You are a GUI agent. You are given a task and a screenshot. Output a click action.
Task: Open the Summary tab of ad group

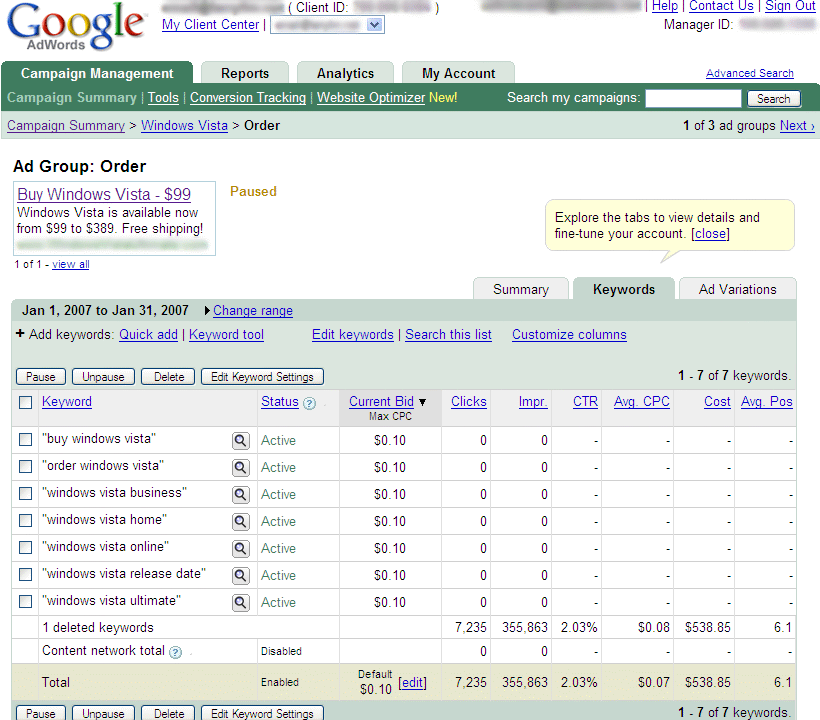click(521, 289)
